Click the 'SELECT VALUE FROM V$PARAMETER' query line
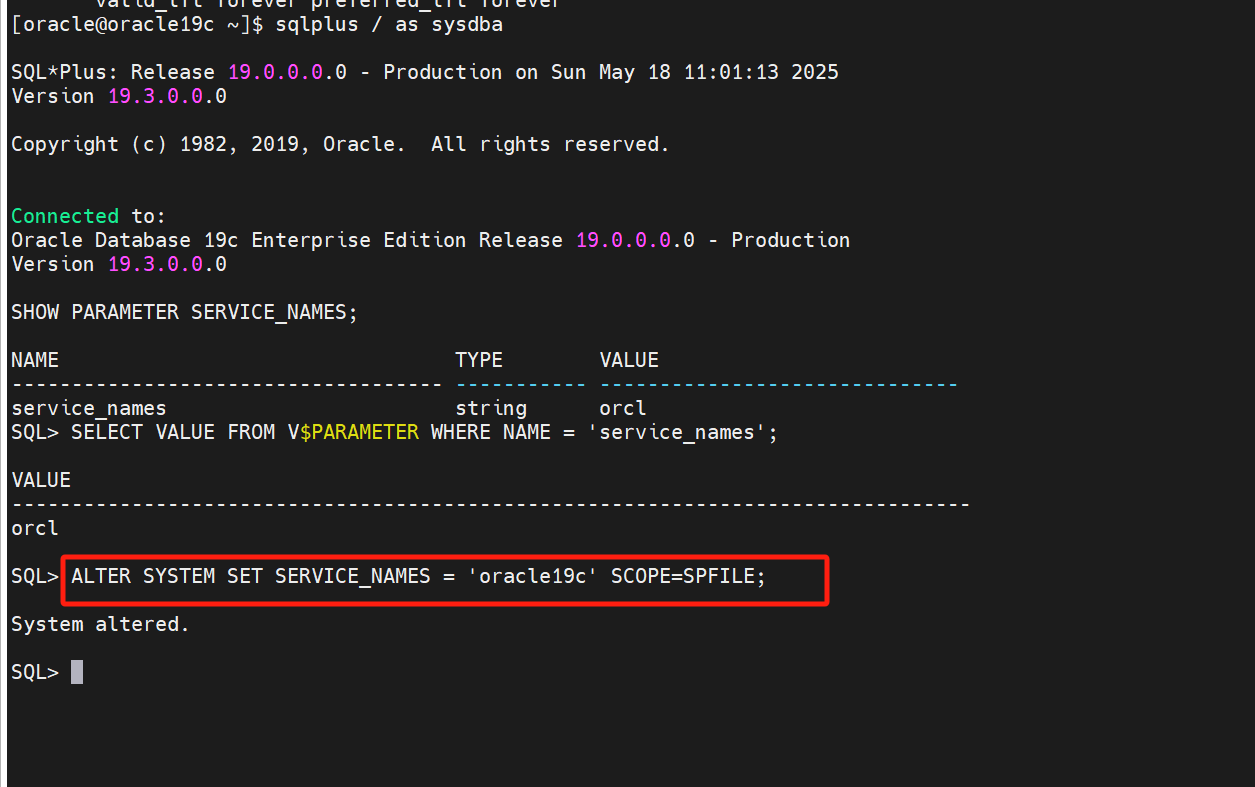Viewport: 1255px width, 787px height. pyautogui.click(x=425, y=432)
